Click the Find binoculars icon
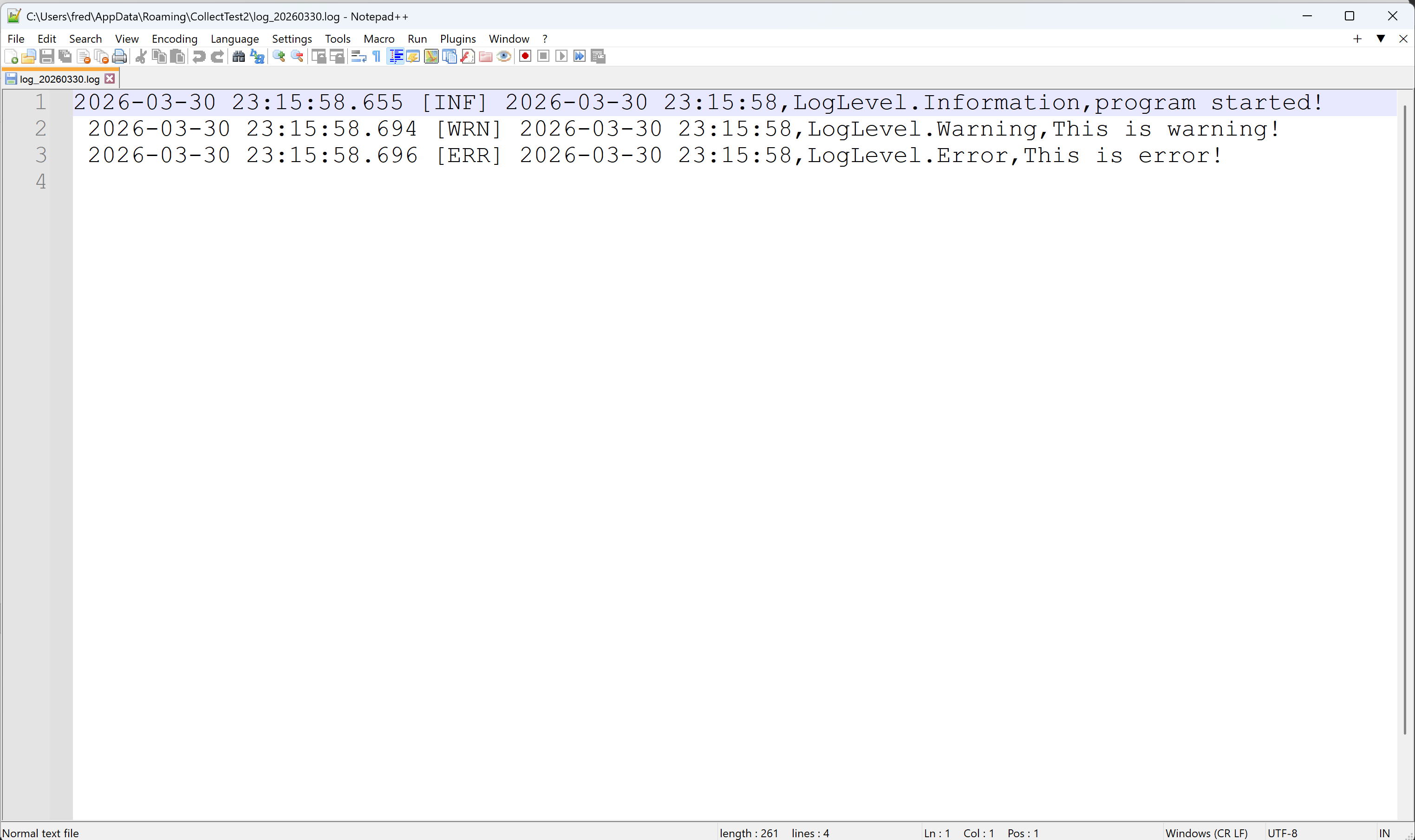 click(x=239, y=56)
